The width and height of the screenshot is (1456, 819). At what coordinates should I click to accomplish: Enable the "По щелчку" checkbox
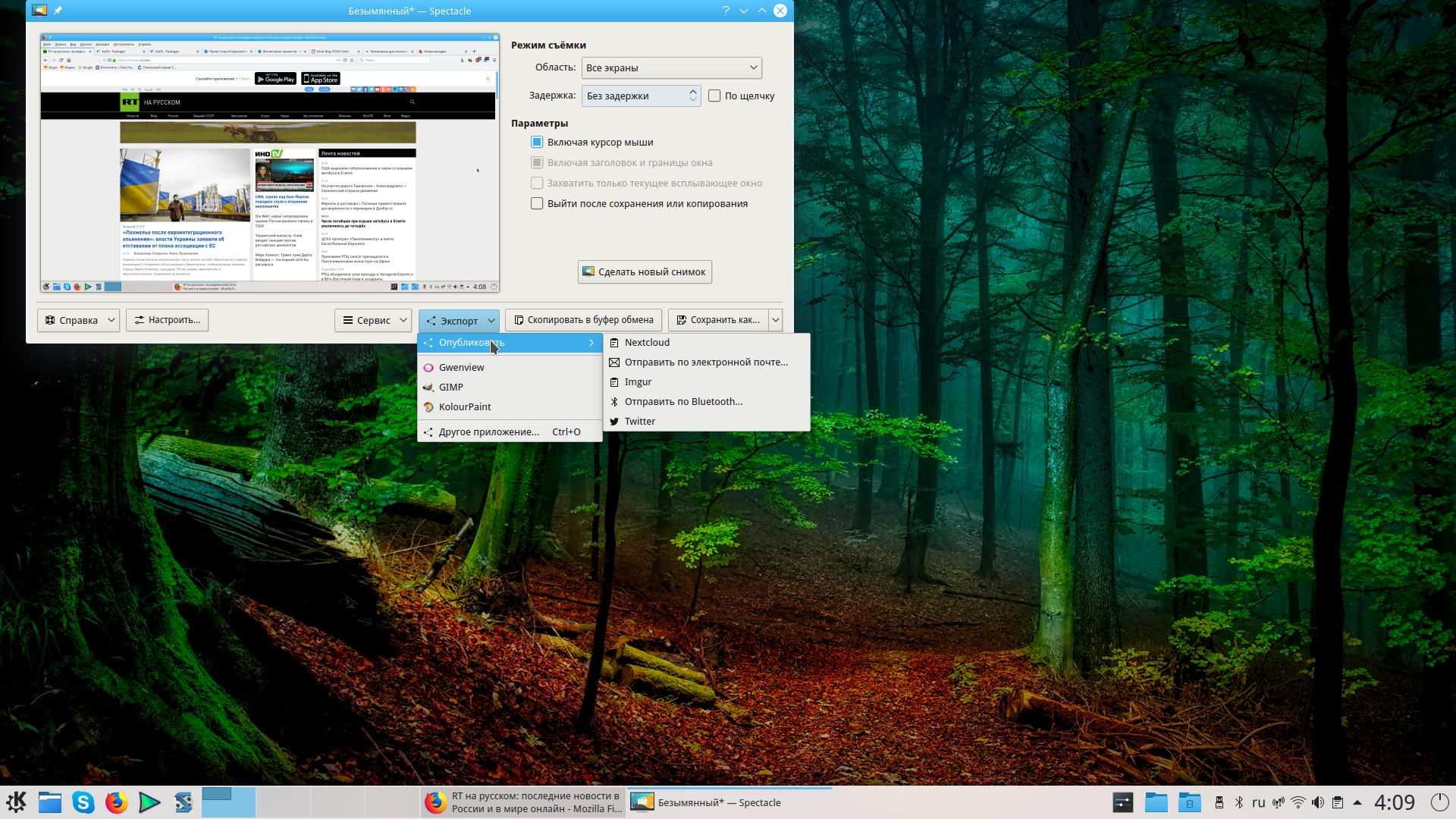(x=714, y=96)
